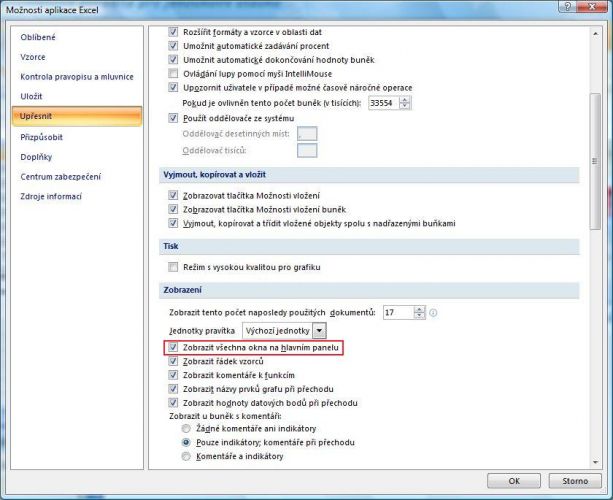Image resolution: width=613 pixels, height=500 pixels.
Task: Click the scrollbar down arrow
Action: pos(595,462)
